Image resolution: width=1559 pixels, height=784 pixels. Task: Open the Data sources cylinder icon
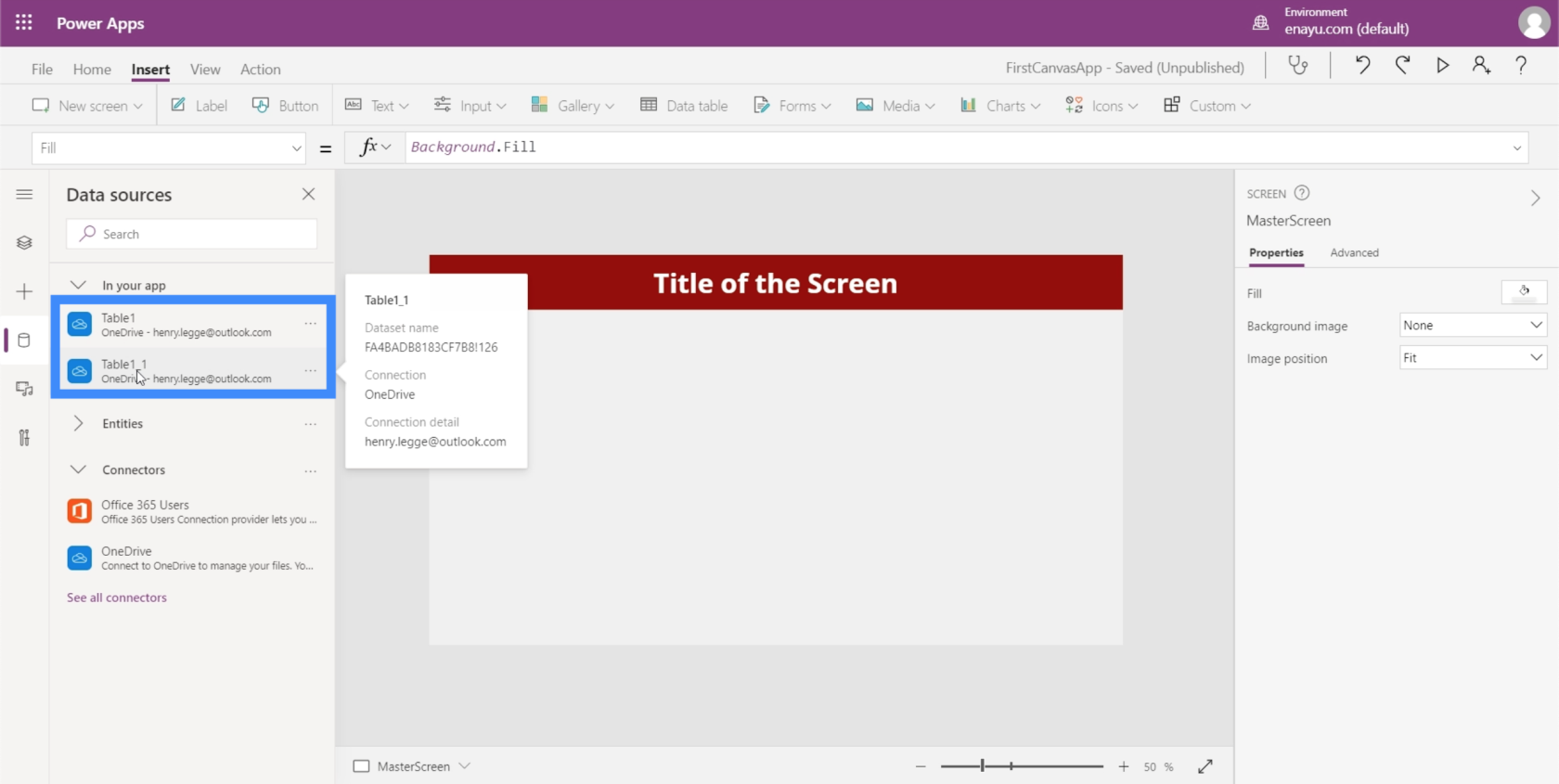(x=25, y=341)
